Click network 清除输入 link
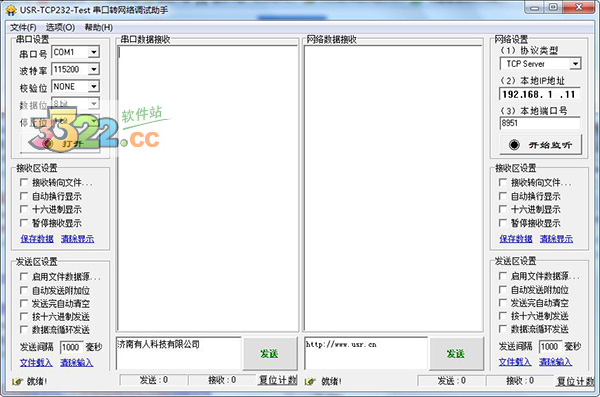Viewport: 600px width, 397px height. click(556, 362)
